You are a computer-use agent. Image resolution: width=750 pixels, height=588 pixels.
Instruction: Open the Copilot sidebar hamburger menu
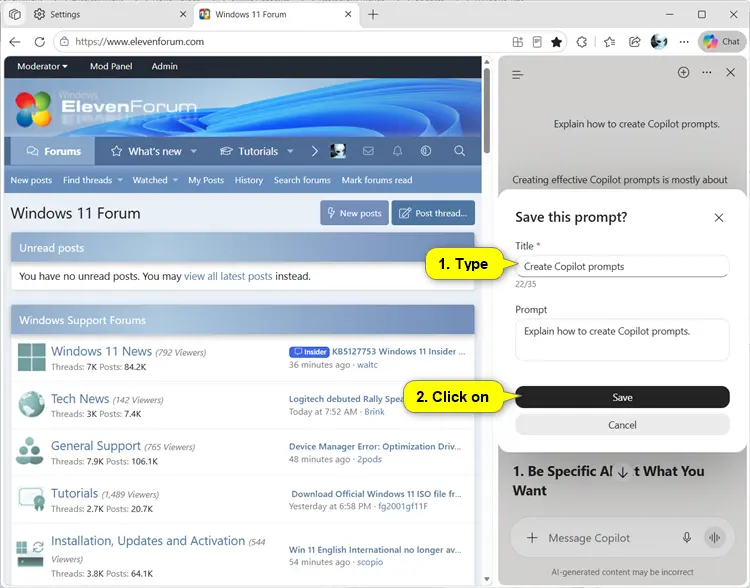pos(518,75)
